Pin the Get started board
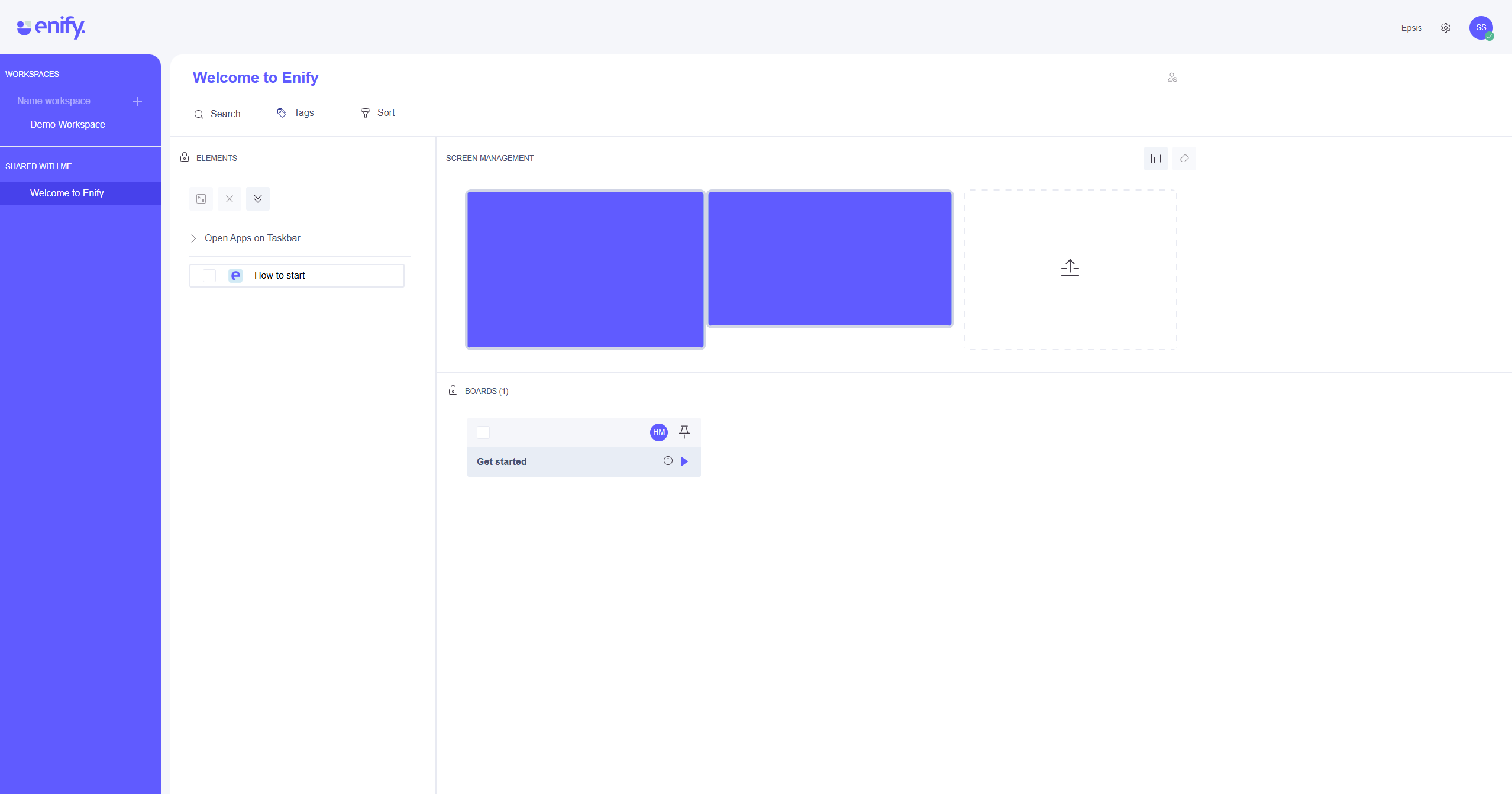Screen dimensions: 1512x794 684,432
